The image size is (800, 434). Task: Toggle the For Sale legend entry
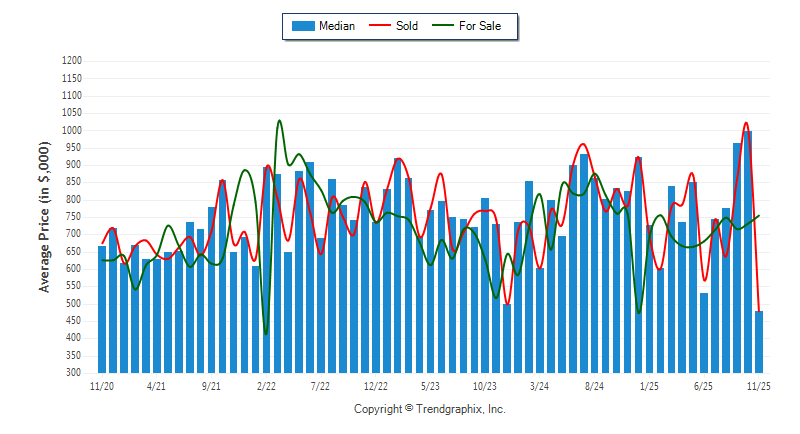(480, 26)
